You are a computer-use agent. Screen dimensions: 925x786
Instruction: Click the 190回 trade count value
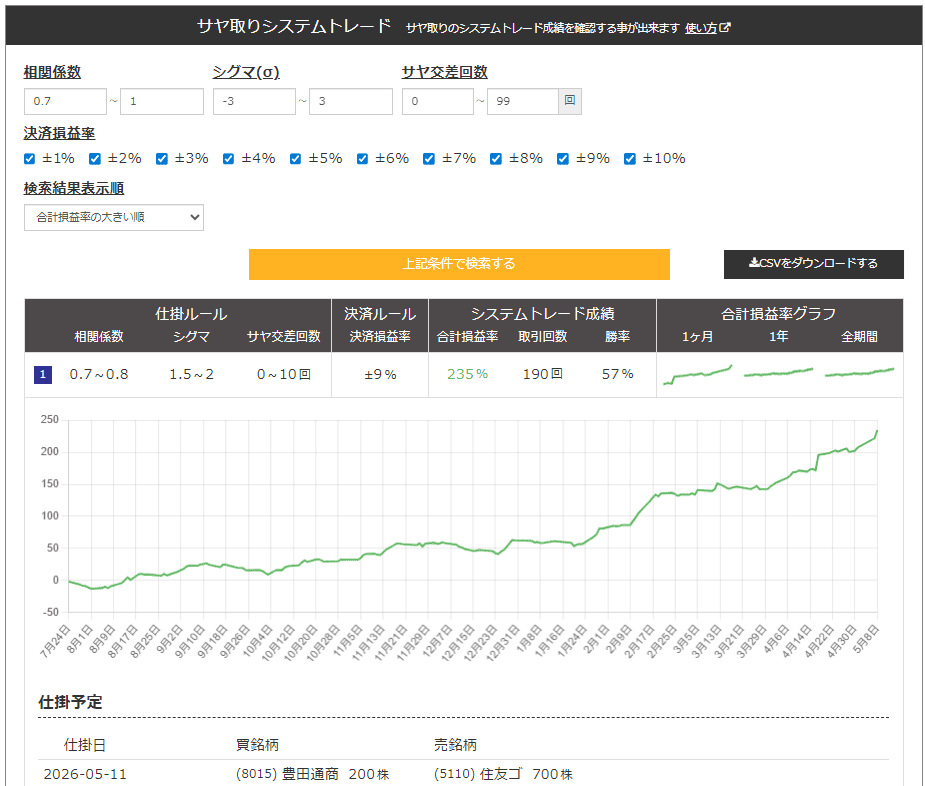(x=542, y=375)
